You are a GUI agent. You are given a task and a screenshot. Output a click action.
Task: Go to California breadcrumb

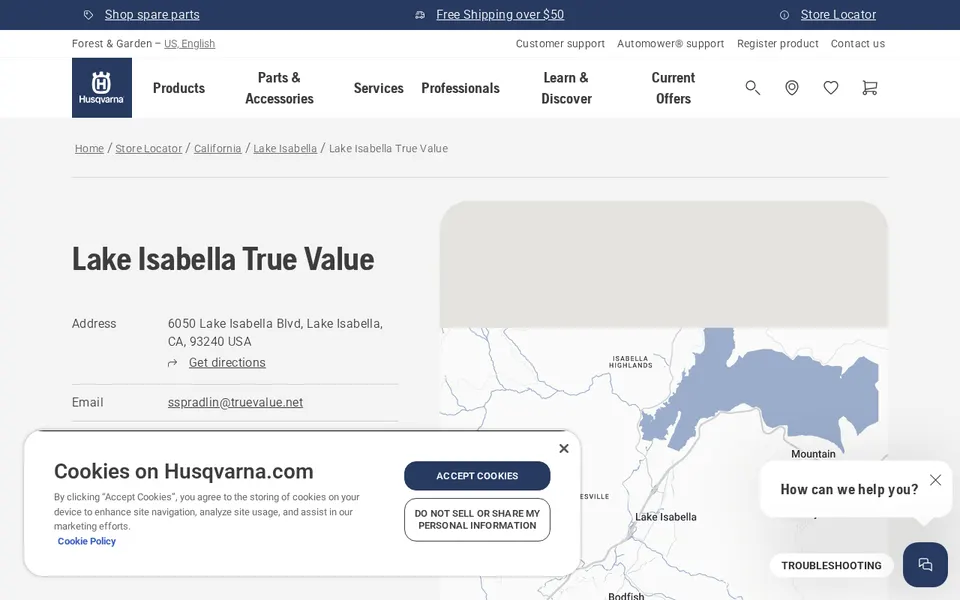217,148
